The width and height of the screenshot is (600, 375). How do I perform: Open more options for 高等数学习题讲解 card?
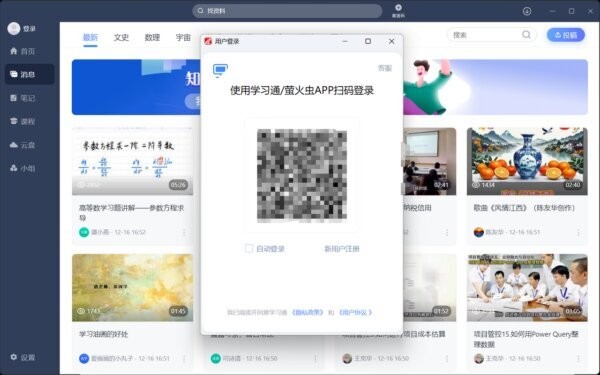(184, 232)
